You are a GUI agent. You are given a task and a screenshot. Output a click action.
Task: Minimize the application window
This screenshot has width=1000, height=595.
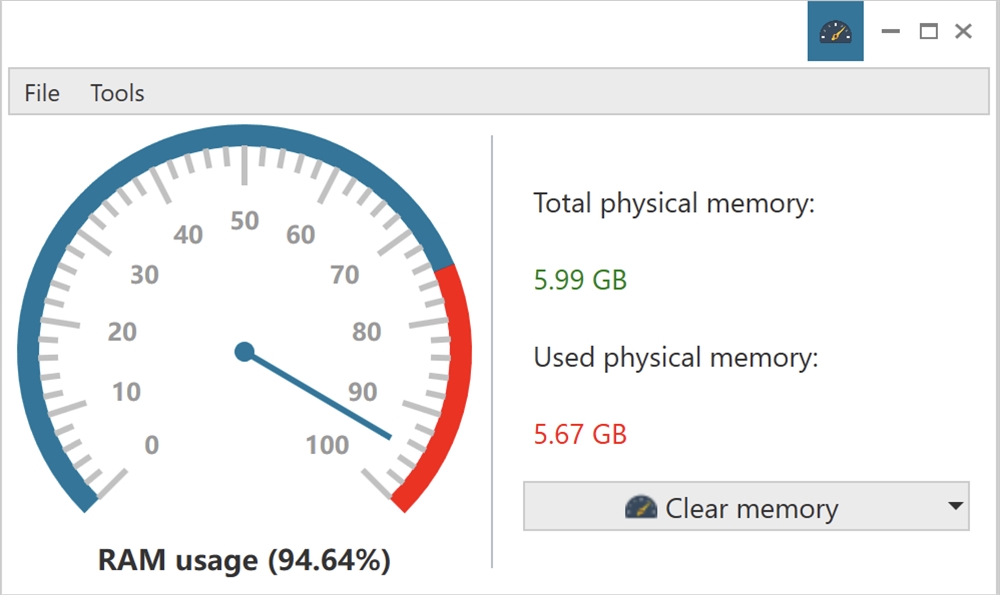coord(890,31)
